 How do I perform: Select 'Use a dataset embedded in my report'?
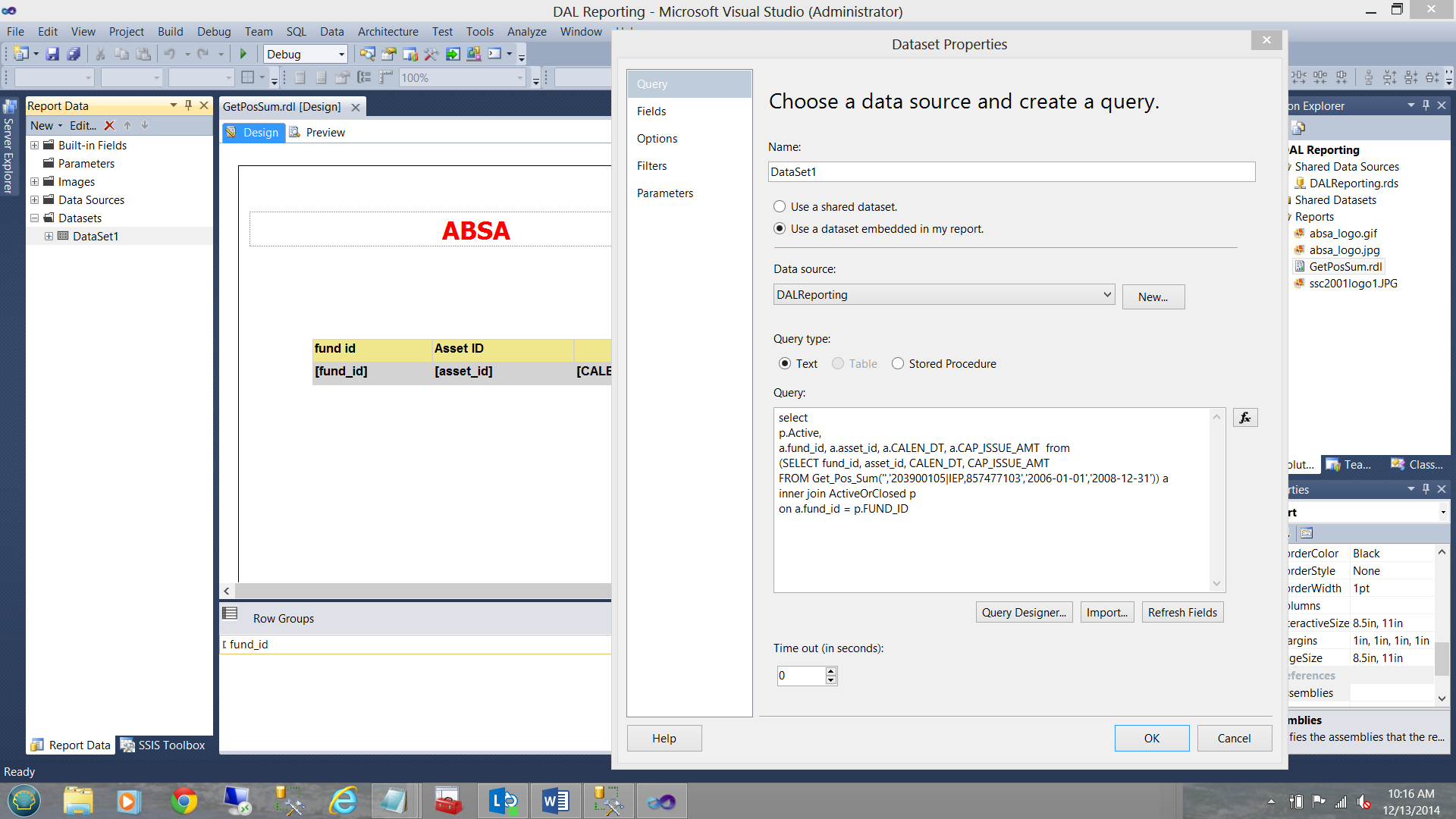click(x=780, y=228)
